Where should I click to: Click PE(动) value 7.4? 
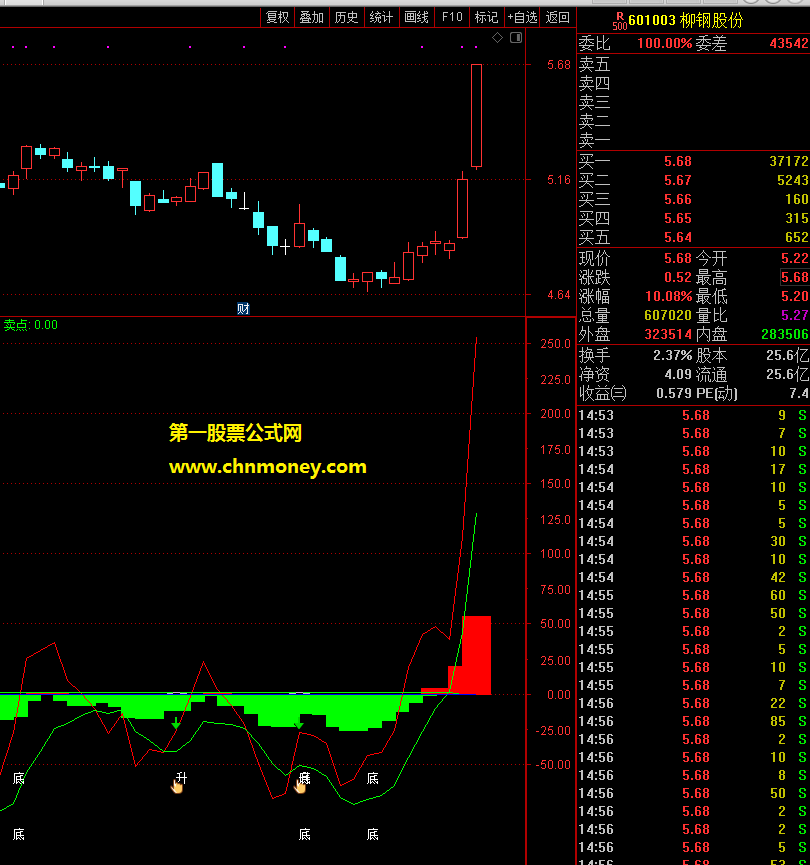(798, 393)
